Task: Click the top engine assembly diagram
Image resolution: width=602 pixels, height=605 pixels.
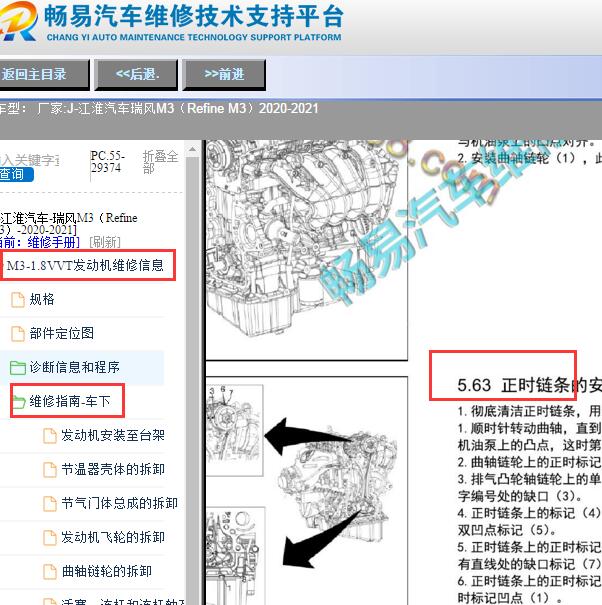Action: 307,250
